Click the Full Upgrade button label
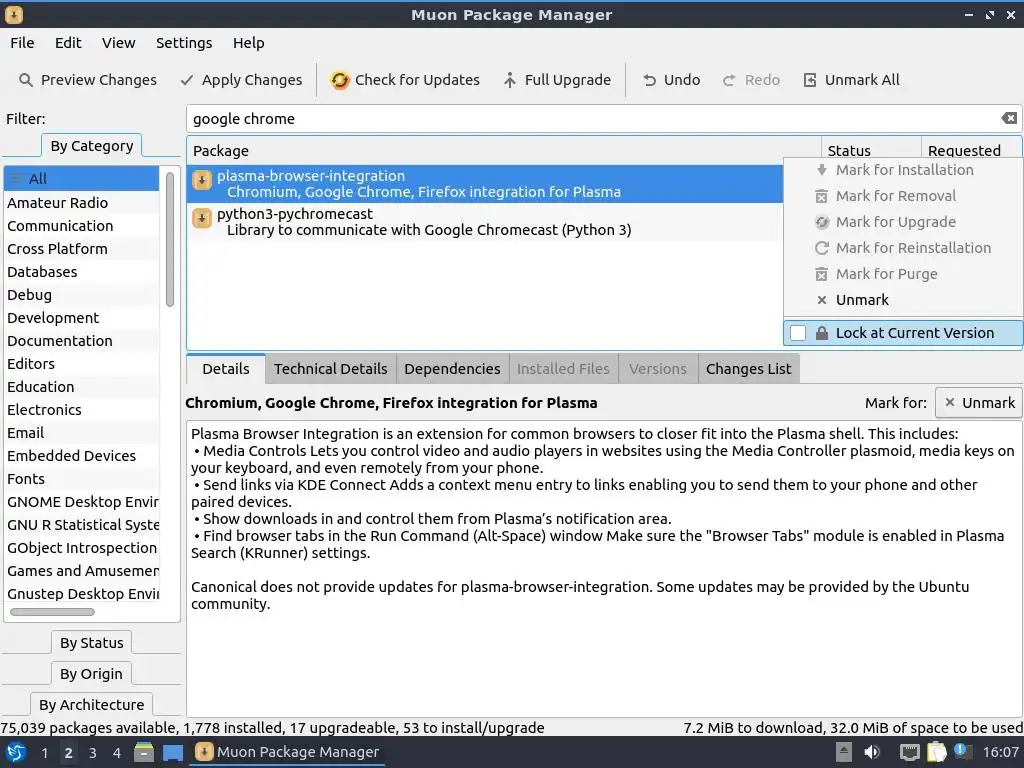Screen dimensions: 1024x768 click(568, 80)
